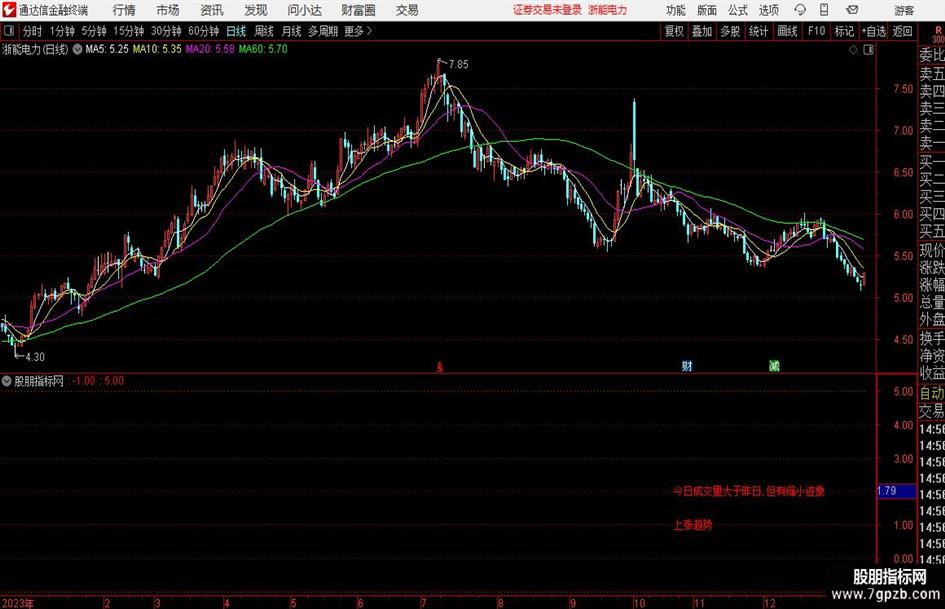The height and width of the screenshot is (609, 945).
Task: Open the message envelope icon
Action: pos(852,10)
